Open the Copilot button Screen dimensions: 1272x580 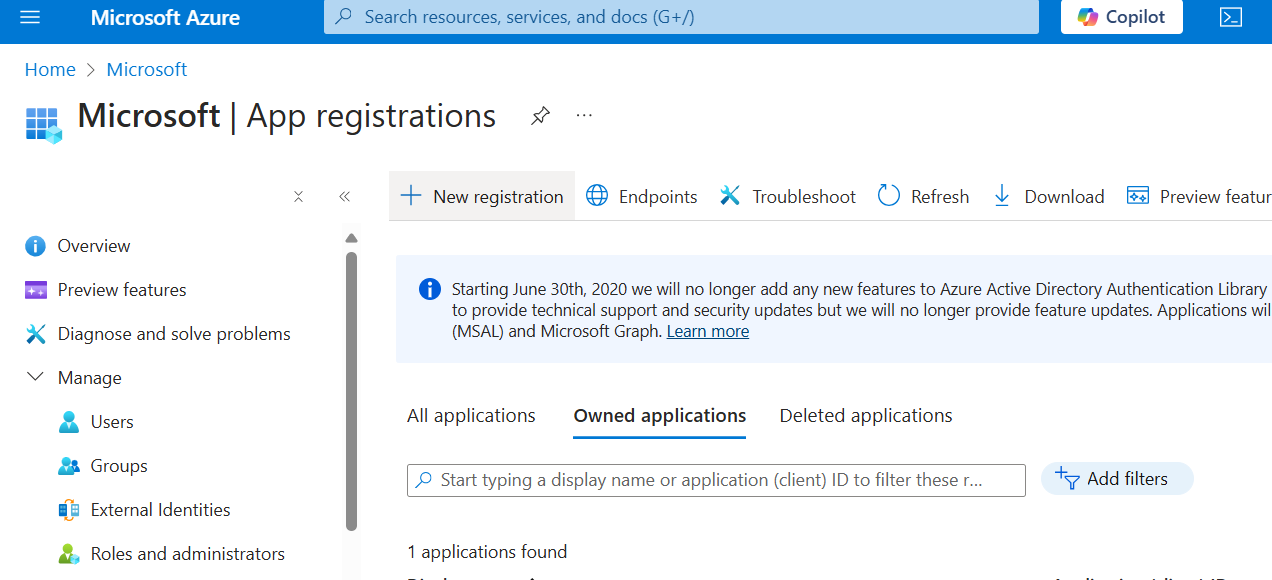[1121, 17]
